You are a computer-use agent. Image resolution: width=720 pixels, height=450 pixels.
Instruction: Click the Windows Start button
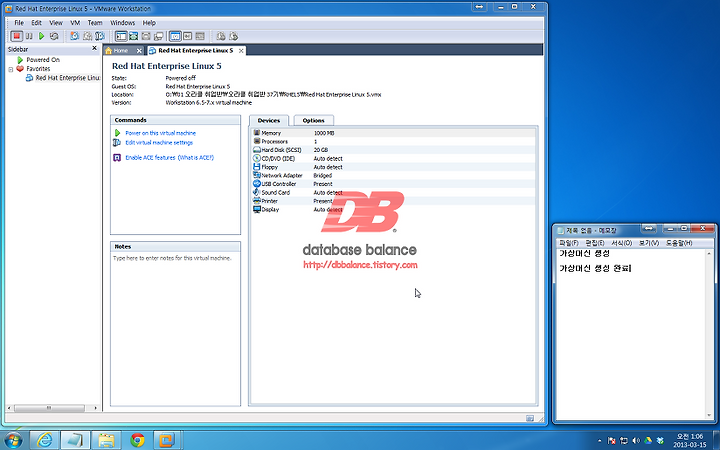coord(13,440)
